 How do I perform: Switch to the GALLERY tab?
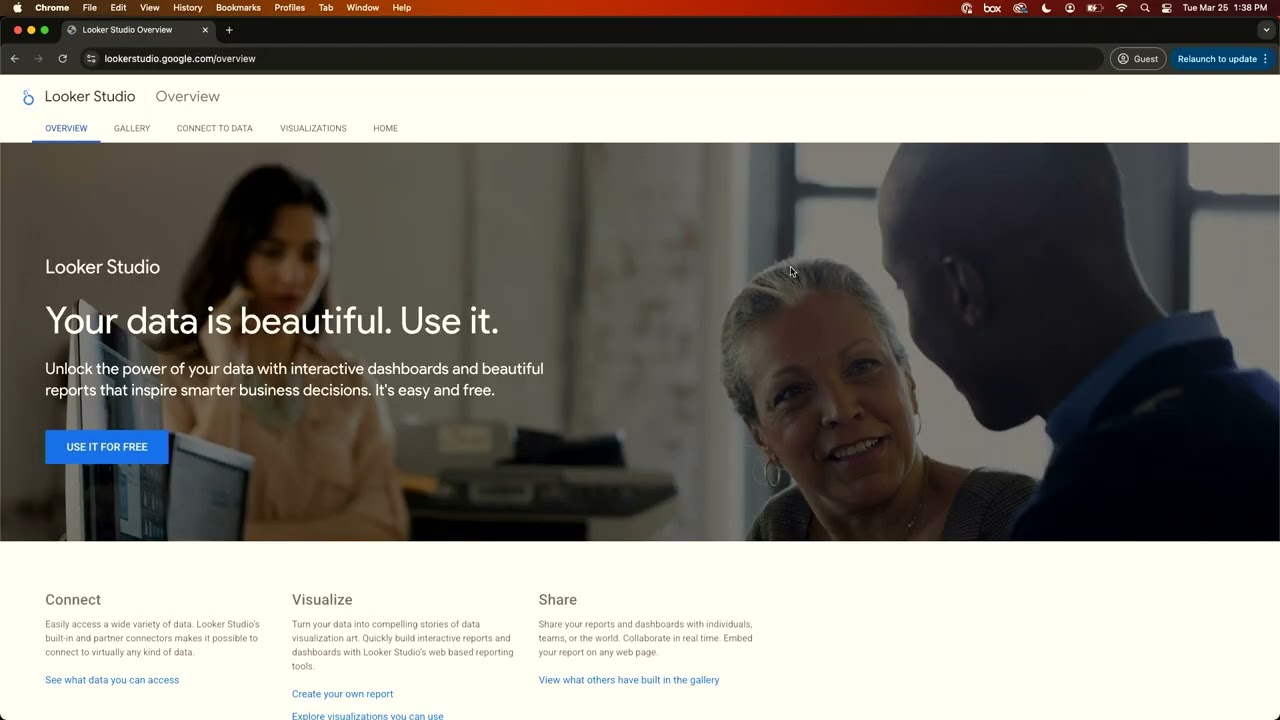(x=132, y=128)
